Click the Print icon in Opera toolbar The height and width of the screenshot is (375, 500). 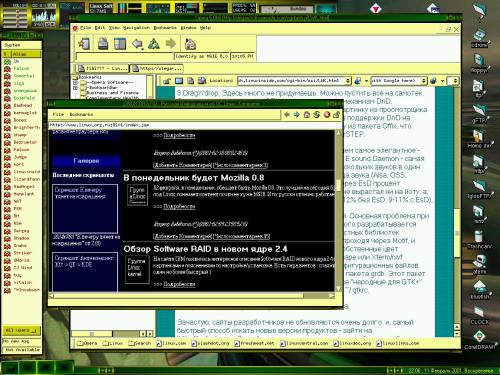103,43
